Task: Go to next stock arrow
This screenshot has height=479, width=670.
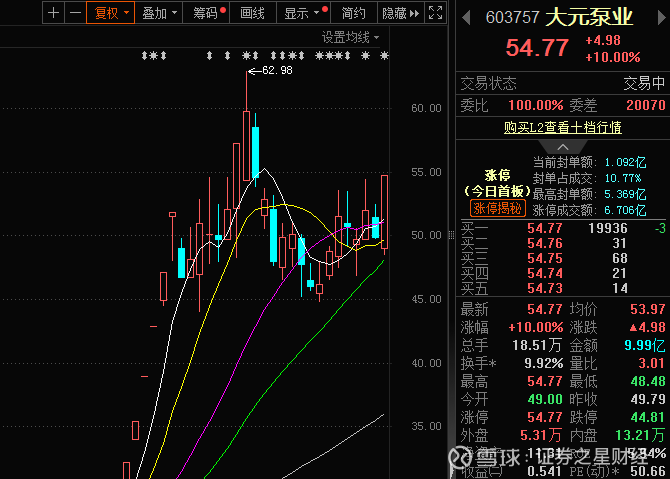Action: pos(661,18)
